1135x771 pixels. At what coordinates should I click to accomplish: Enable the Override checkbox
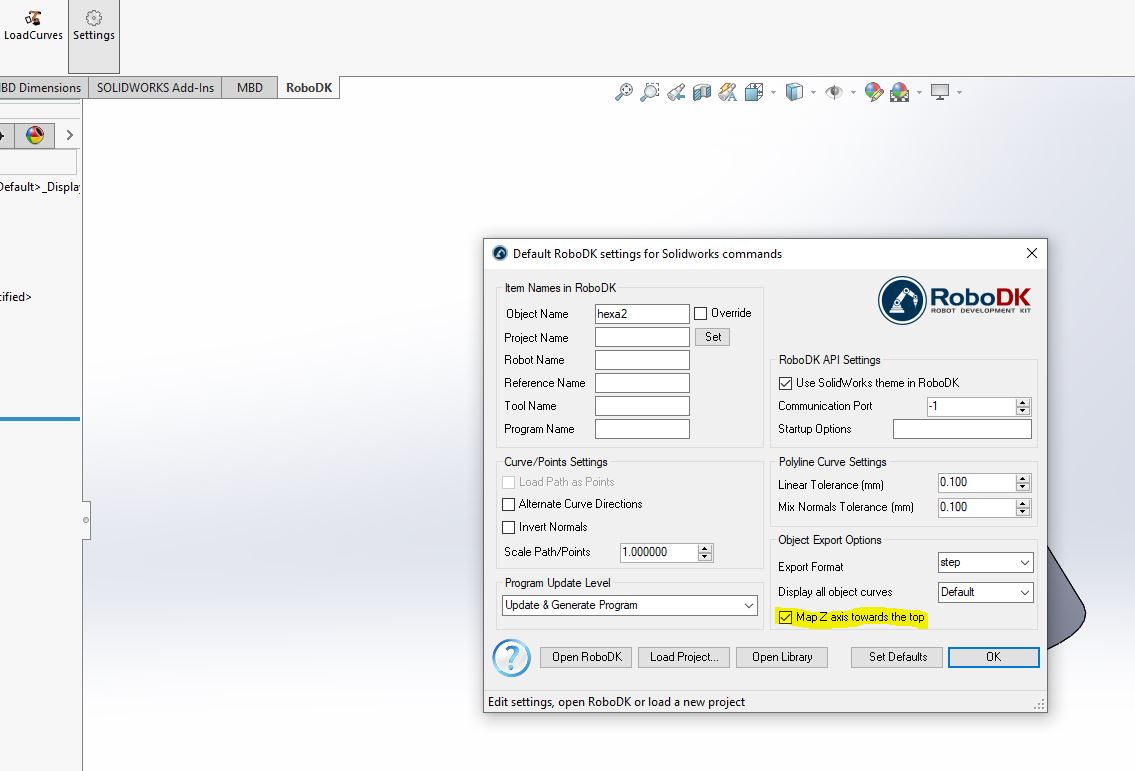pos(701,313)
